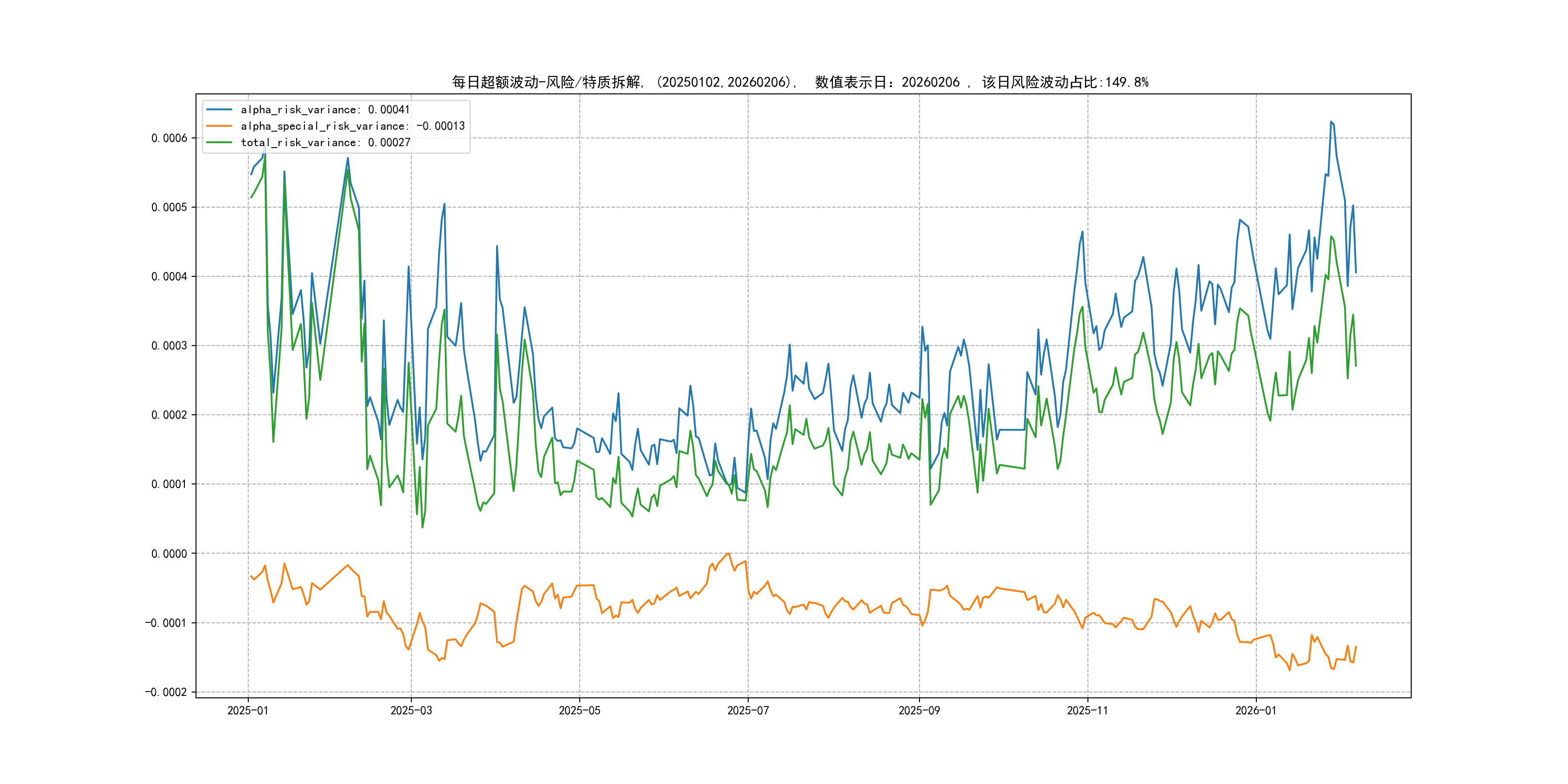Click the blue line's highest peak near 2026-01

1331,122
